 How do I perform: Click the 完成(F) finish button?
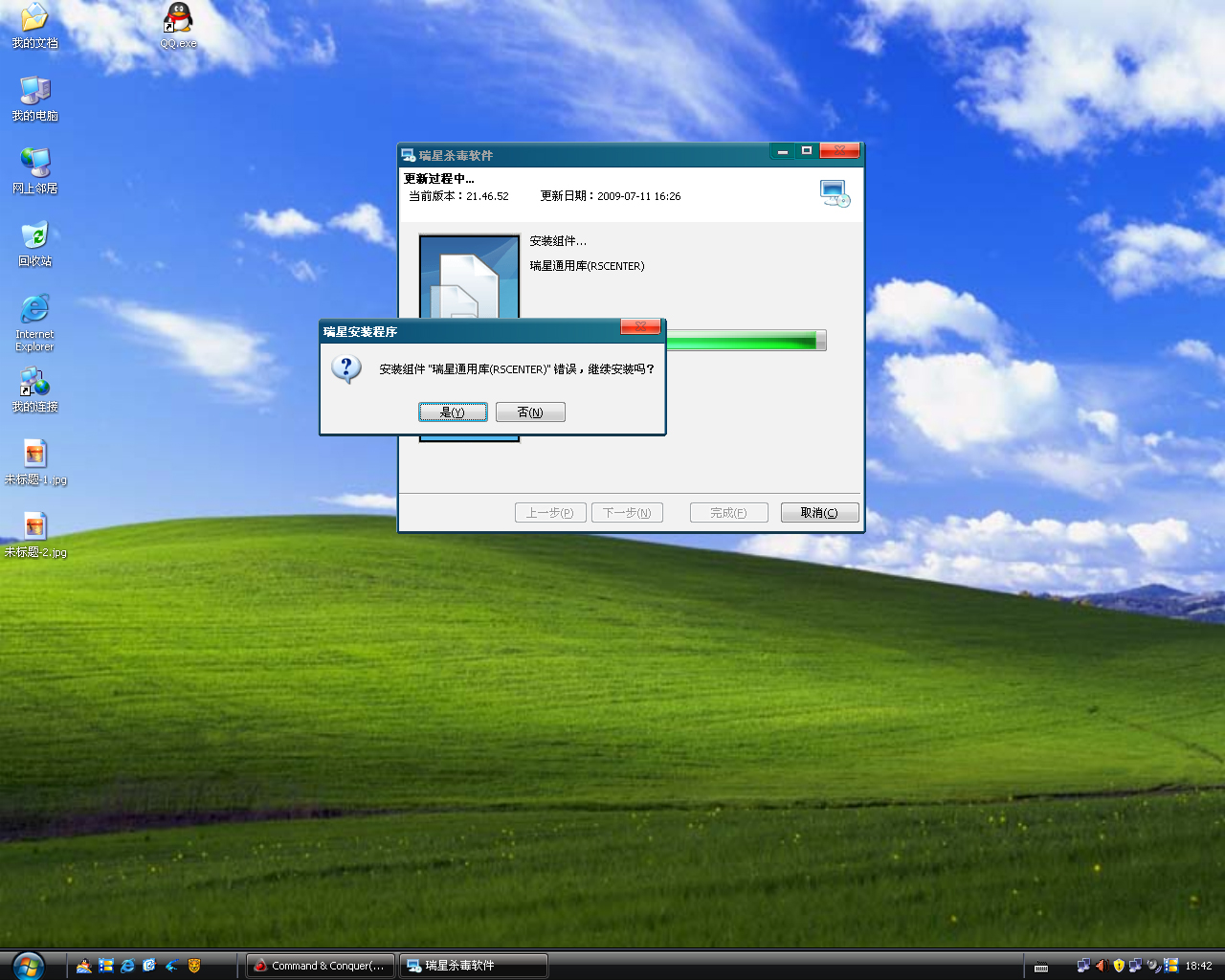coord(729,513)
